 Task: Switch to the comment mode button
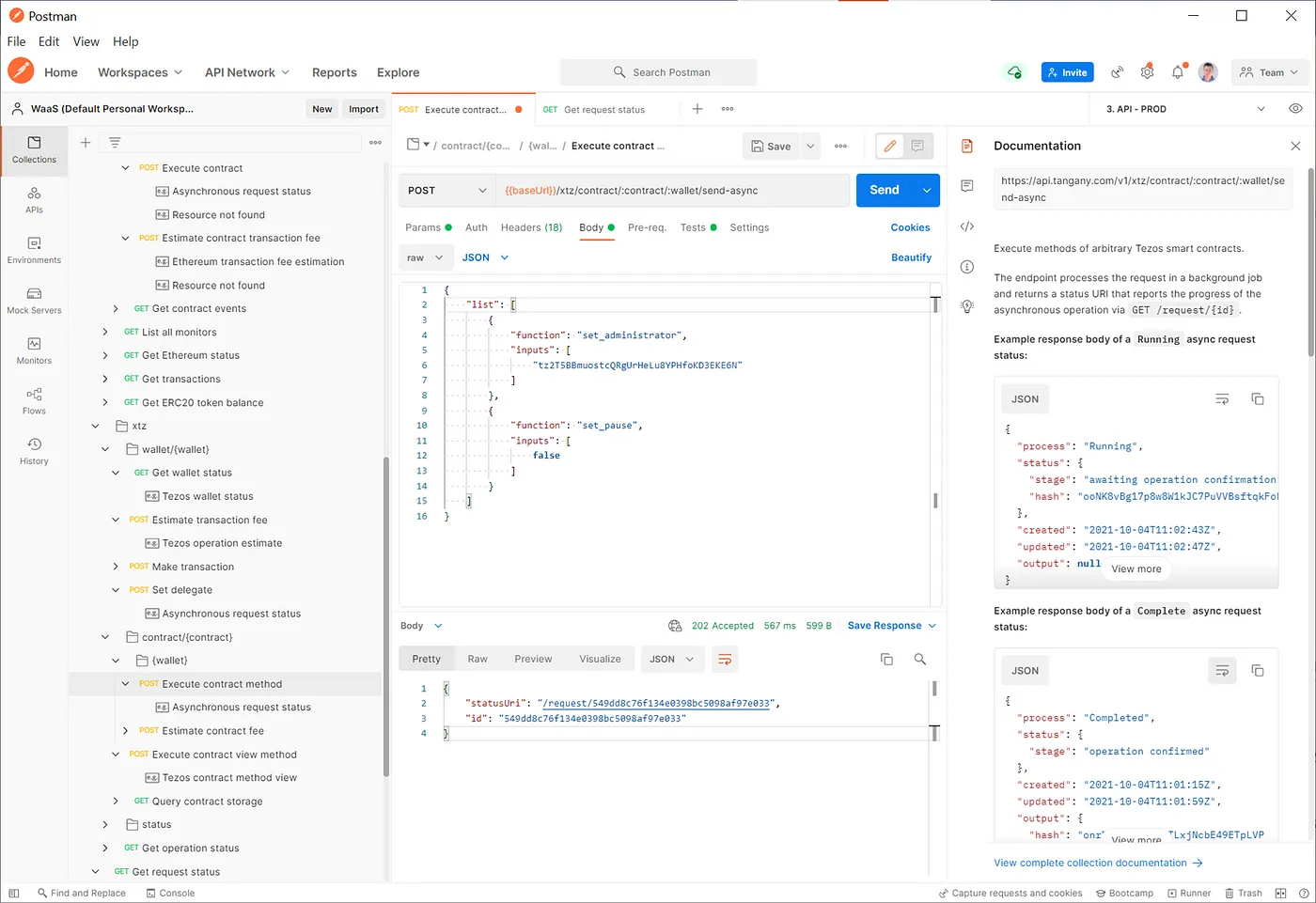point(917,146)
